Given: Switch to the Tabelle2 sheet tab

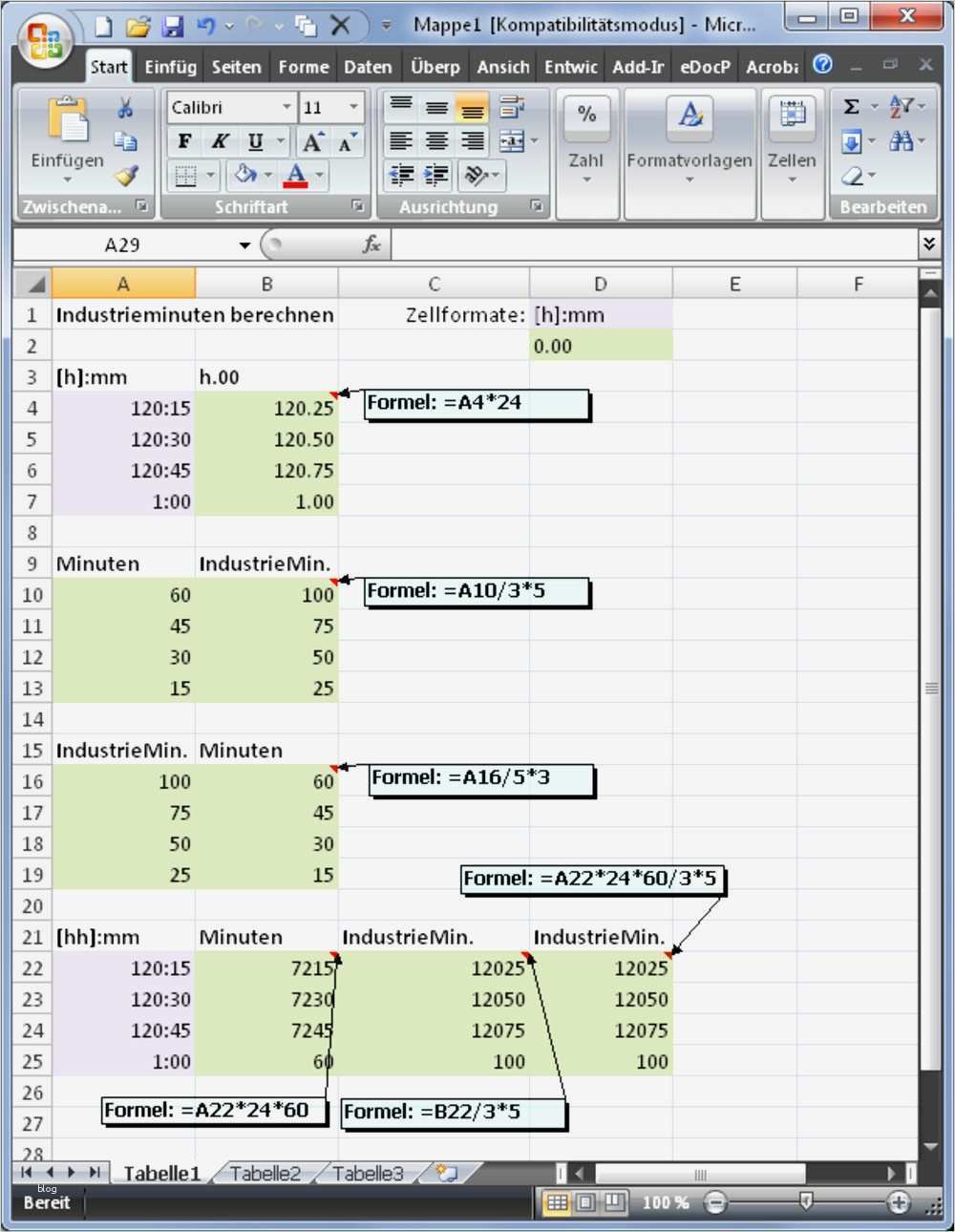Looking at the screenshot, I should point(265,1173).
